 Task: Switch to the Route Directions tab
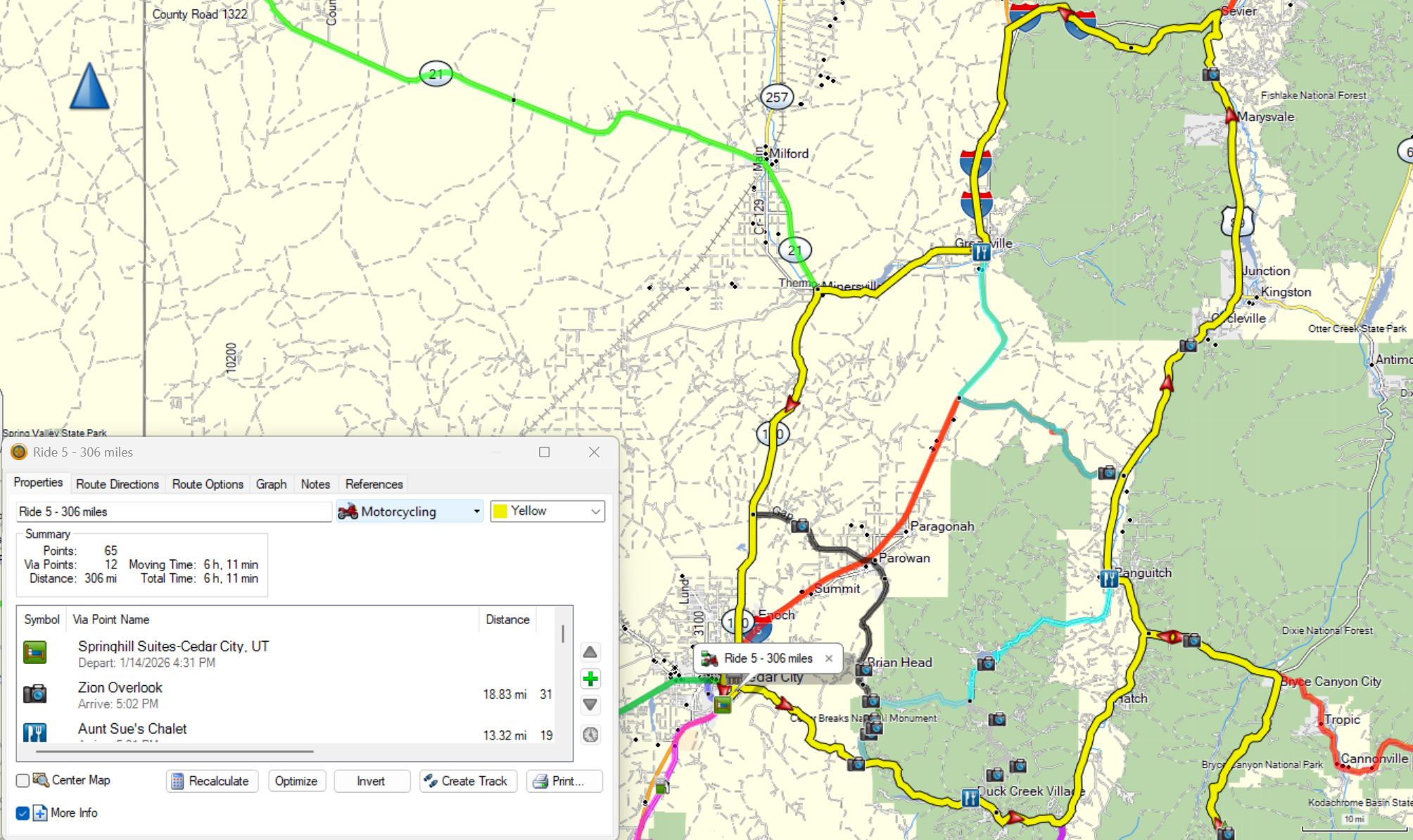118,484
